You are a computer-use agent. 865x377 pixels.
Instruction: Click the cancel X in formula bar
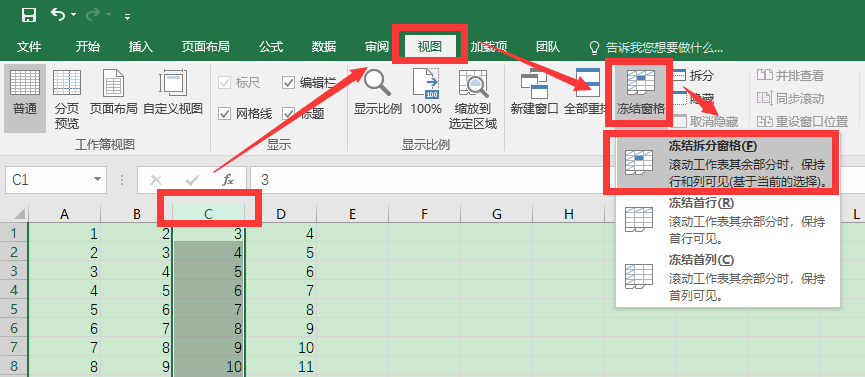click(156, 180)
